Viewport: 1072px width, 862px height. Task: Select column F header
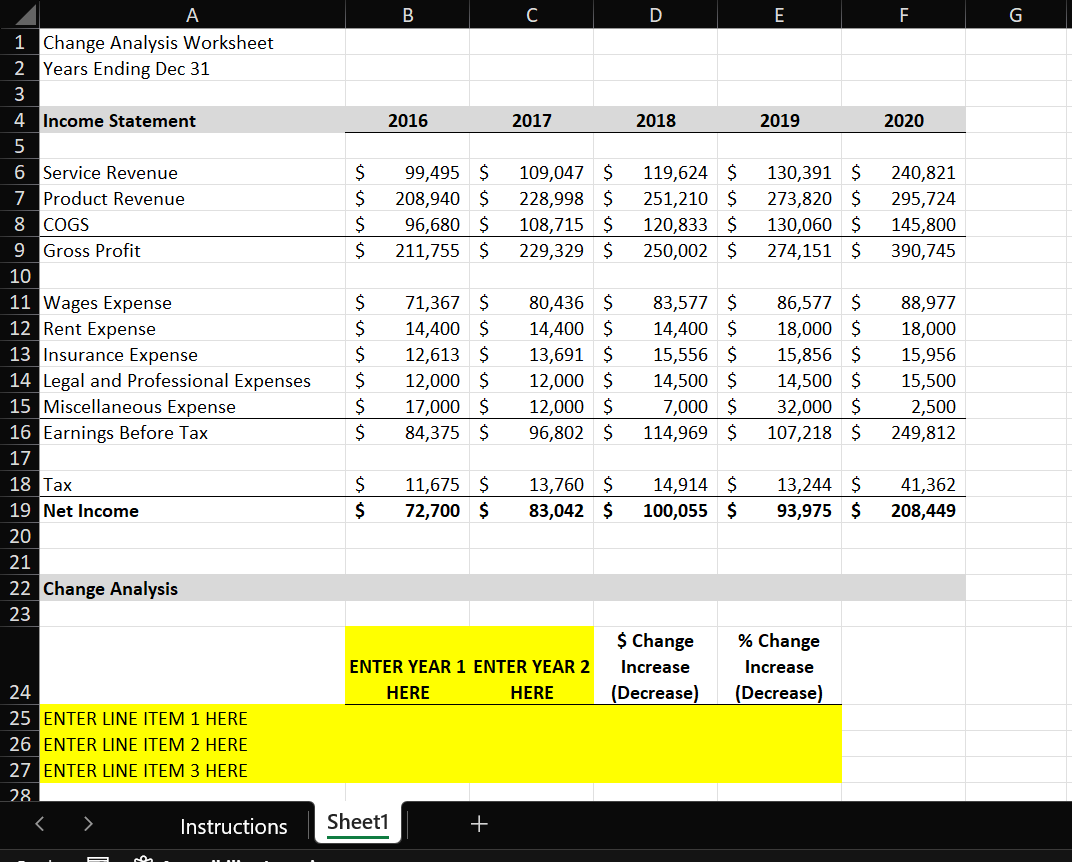click(x=904, y=14)
